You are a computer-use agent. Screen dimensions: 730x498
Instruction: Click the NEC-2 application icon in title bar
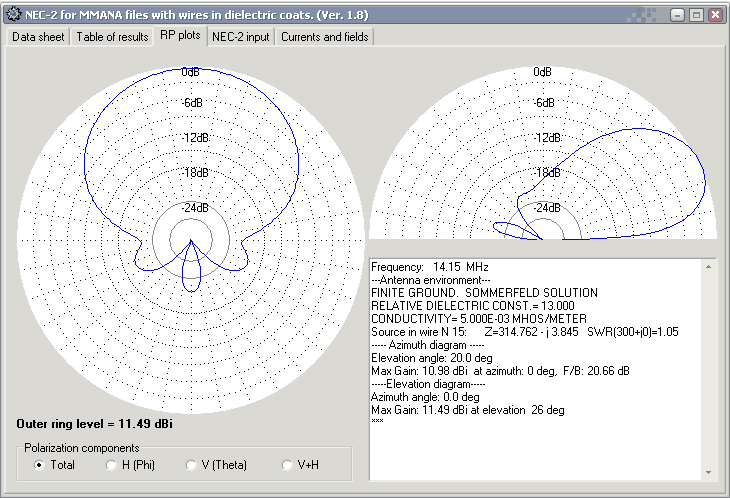(13, 14)
